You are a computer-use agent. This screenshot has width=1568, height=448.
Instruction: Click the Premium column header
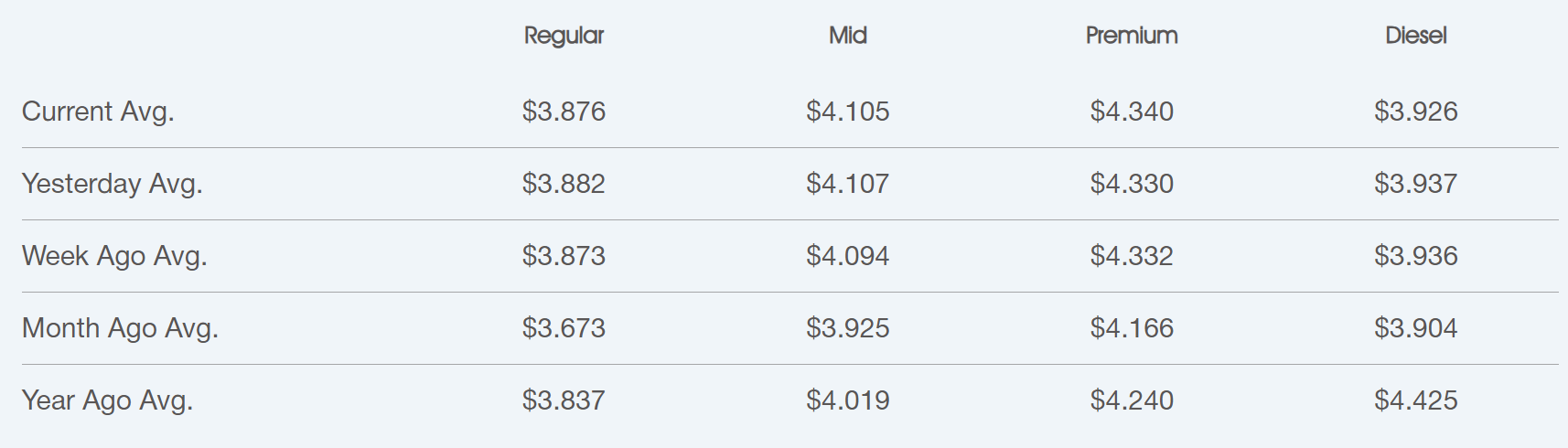point(1132,36)
